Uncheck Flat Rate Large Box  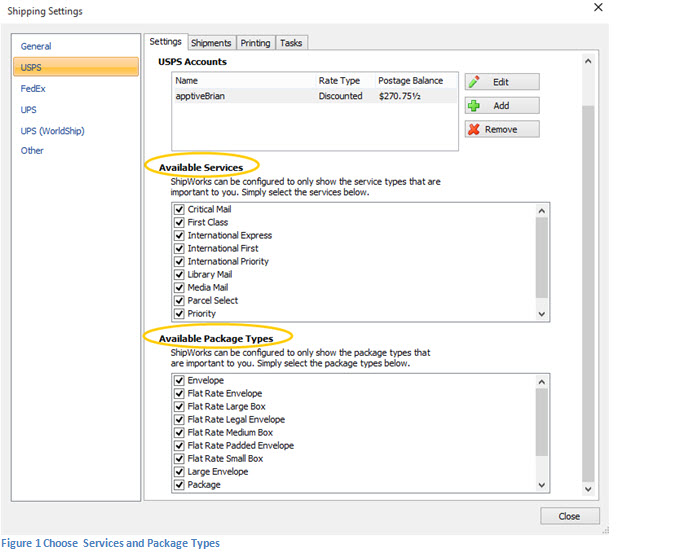179,407
